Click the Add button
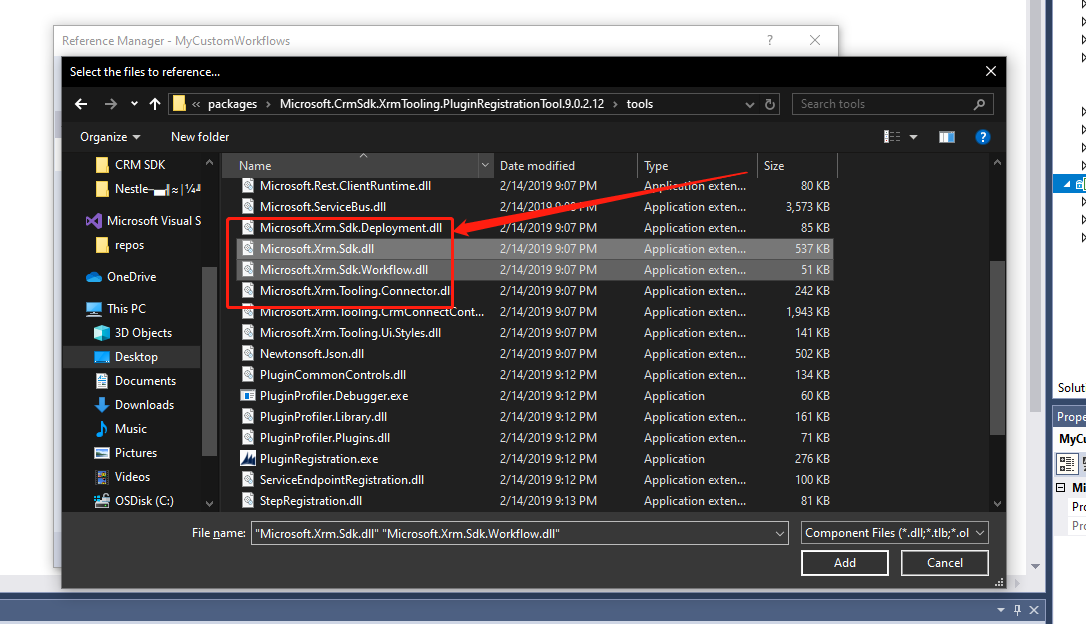1086x624 pixels. point(844,563)
